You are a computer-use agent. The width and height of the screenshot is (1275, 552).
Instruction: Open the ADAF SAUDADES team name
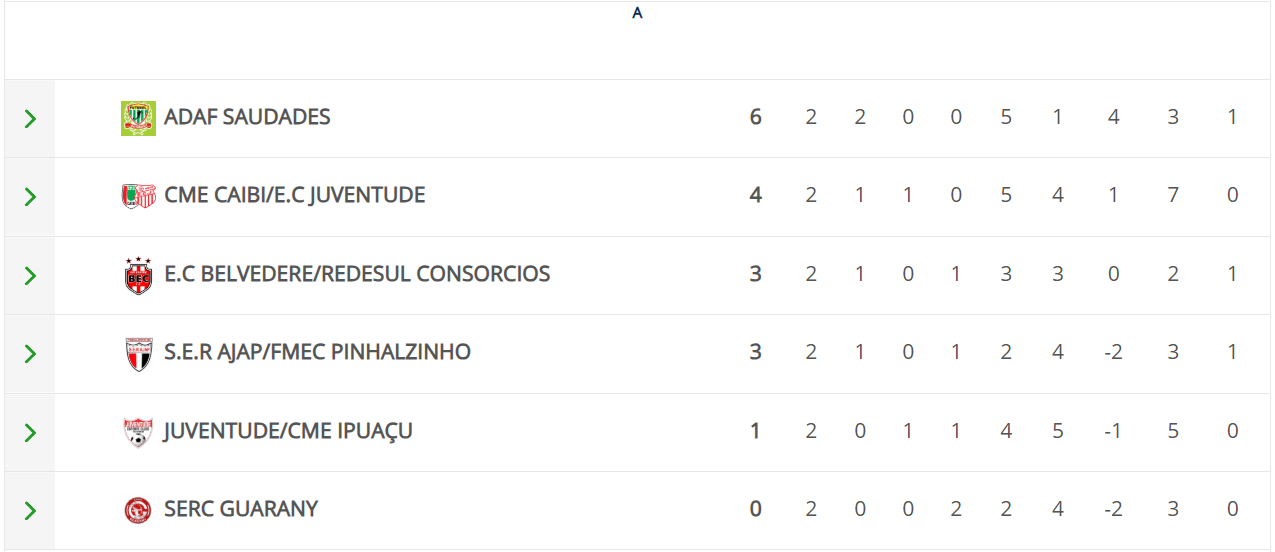(247, 117)
